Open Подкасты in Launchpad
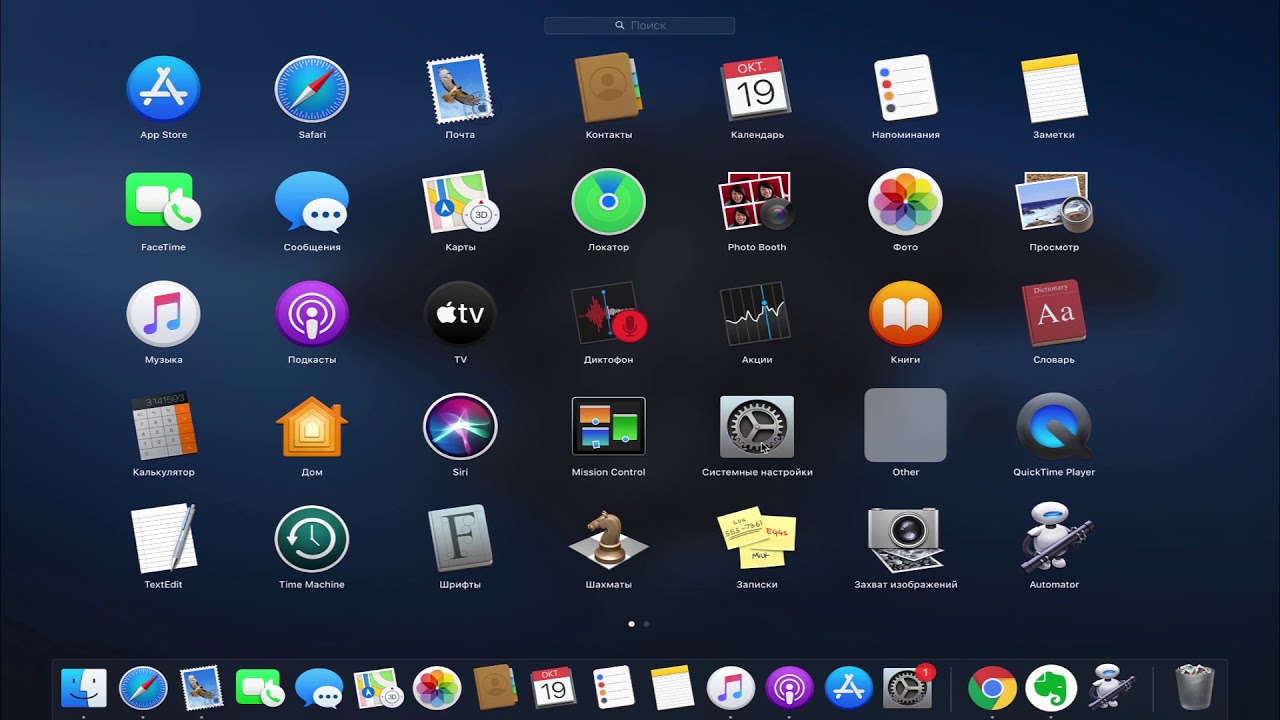The image size is (1280, 720). [x=312, y=314]
